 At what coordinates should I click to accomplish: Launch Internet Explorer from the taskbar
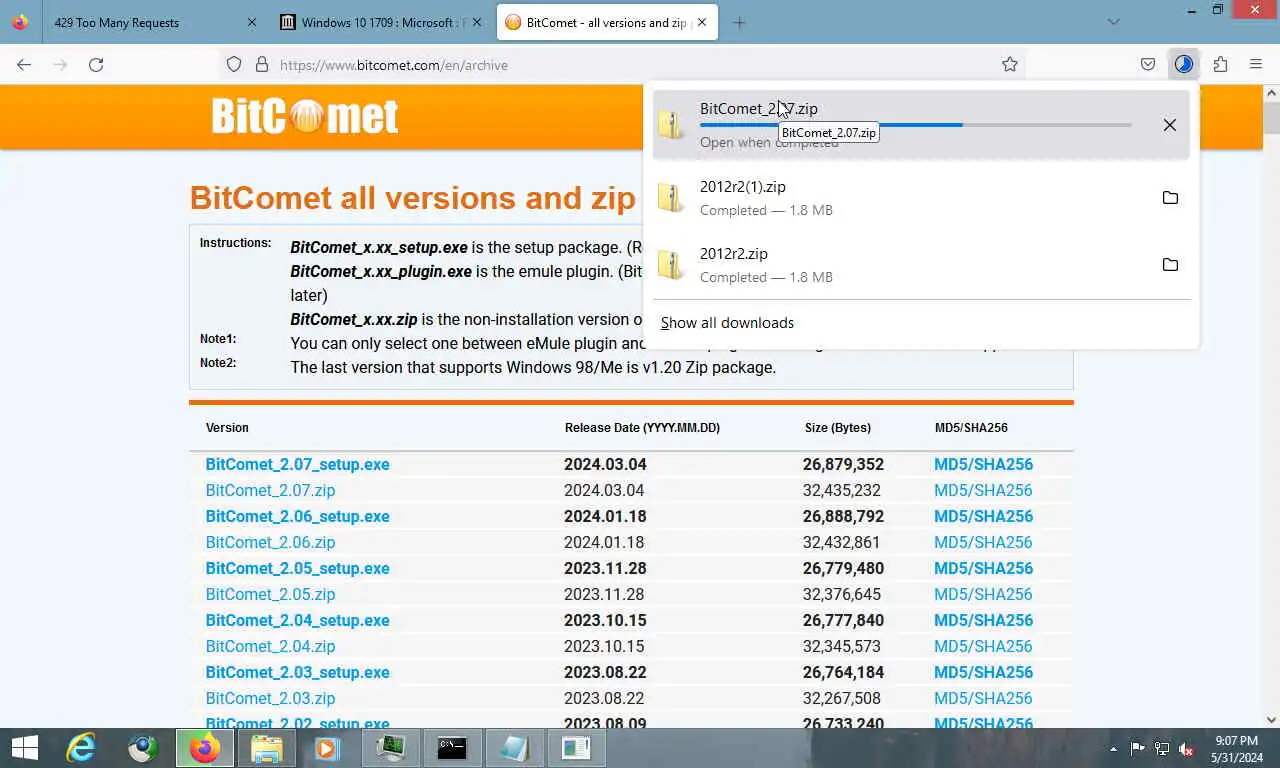click(81, 748)
